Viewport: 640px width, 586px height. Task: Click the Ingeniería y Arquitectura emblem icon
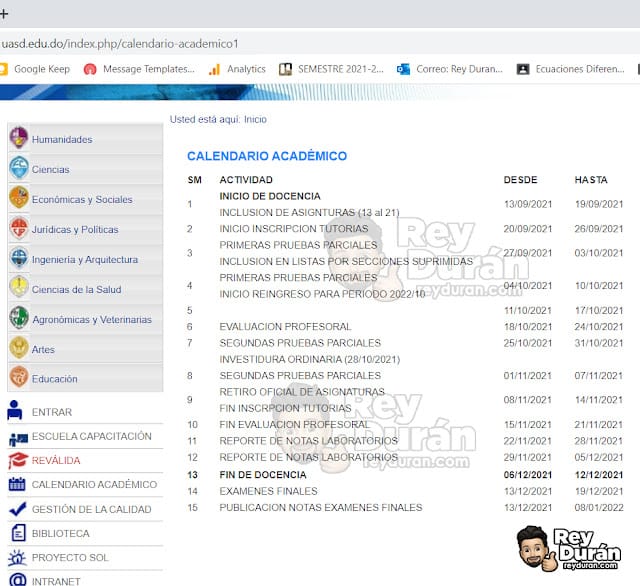19,257
